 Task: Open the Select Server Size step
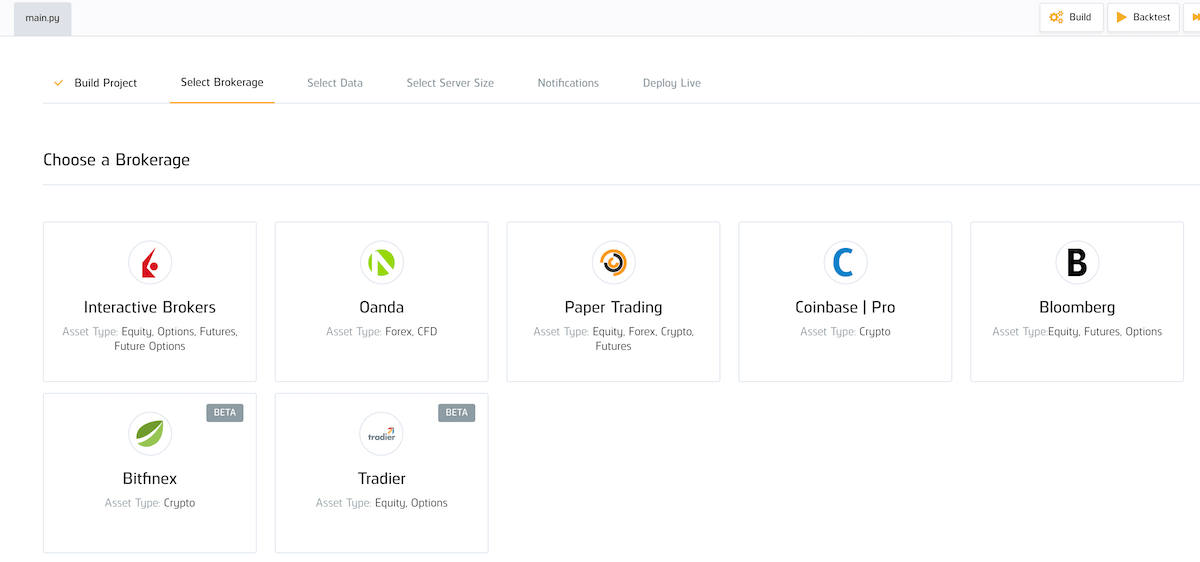point(450,83)
